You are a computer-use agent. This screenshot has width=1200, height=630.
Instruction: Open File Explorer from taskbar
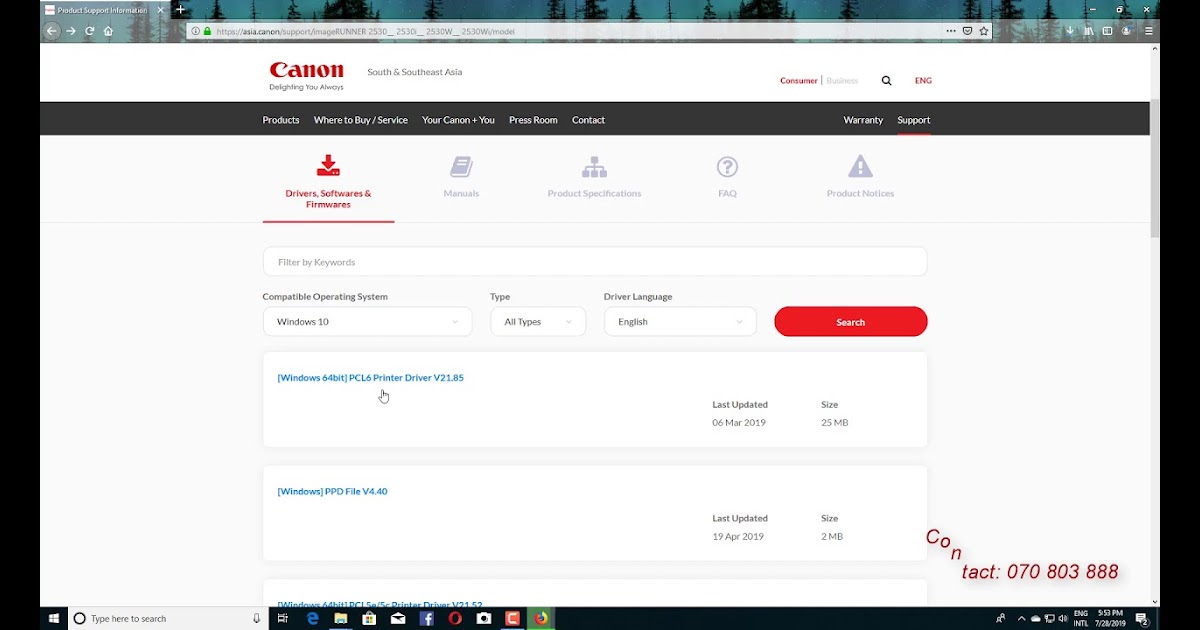[341, 619]
